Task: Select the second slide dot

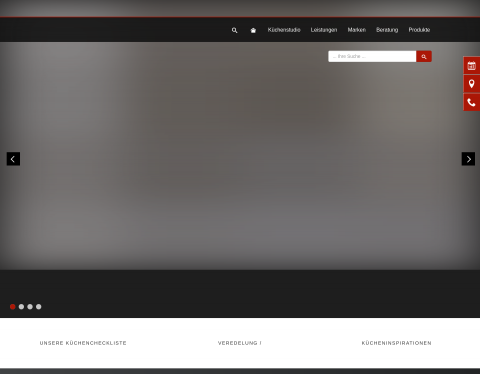Action: coord(21,307)
